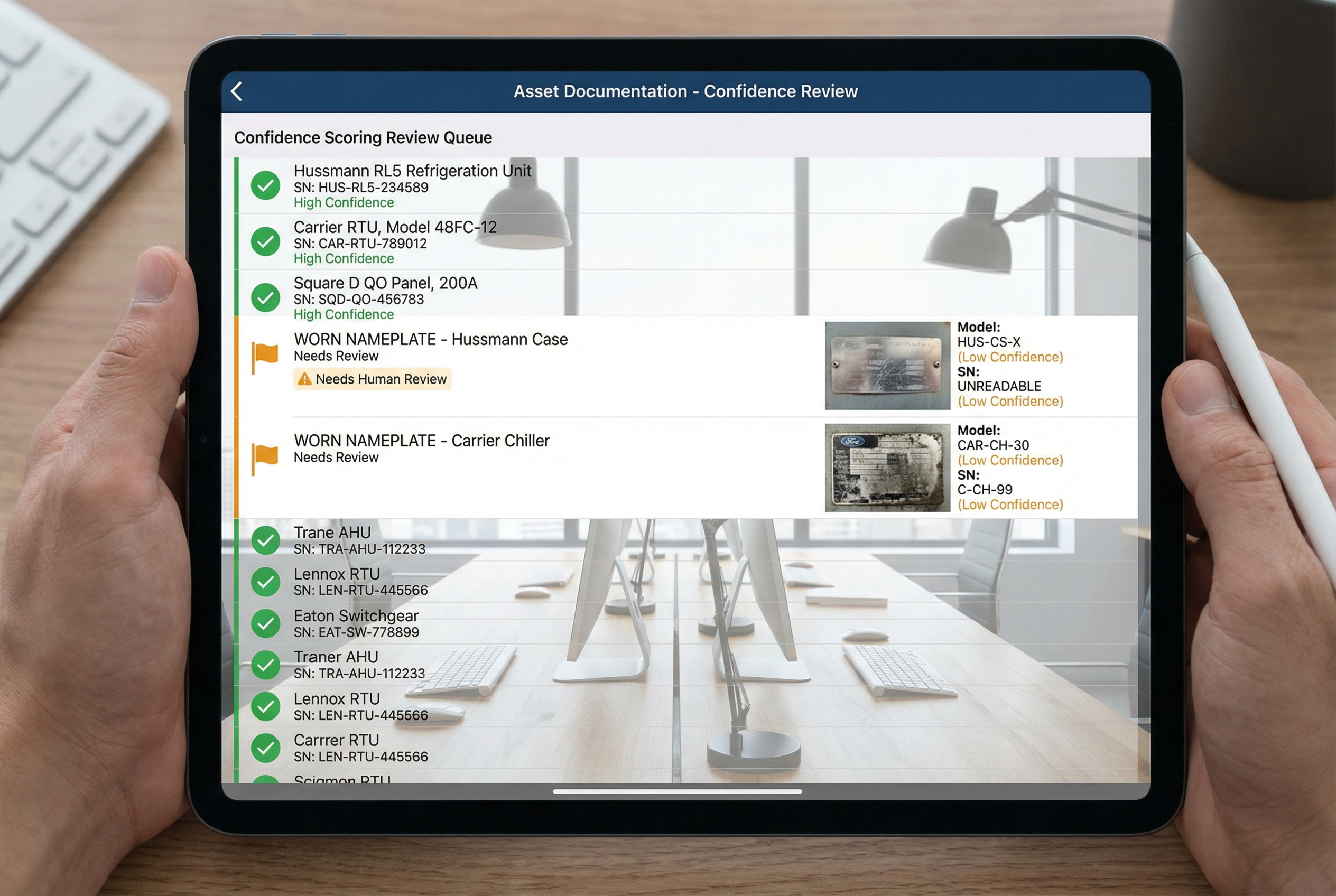Tap orange flag for Carrier Chiller nameplate
The height and width of the screenshot is (896, 1336).
265,460
